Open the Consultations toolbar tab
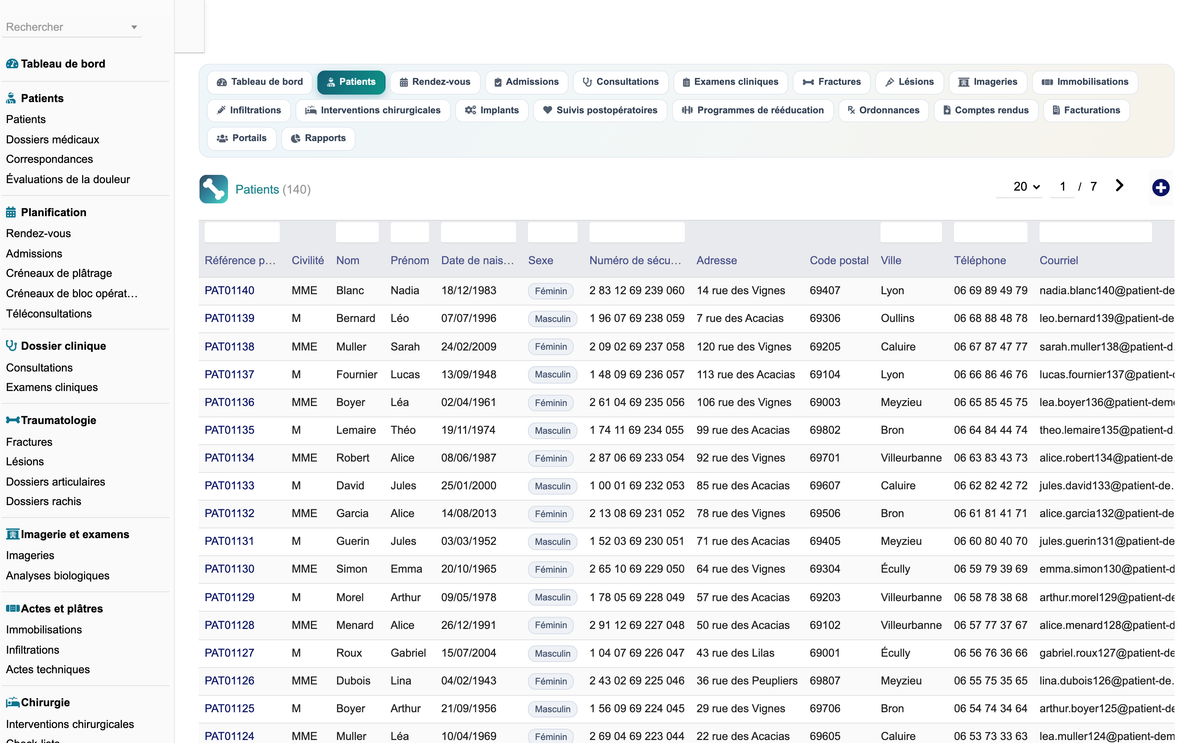1200x743 pixels. point(620,82)
